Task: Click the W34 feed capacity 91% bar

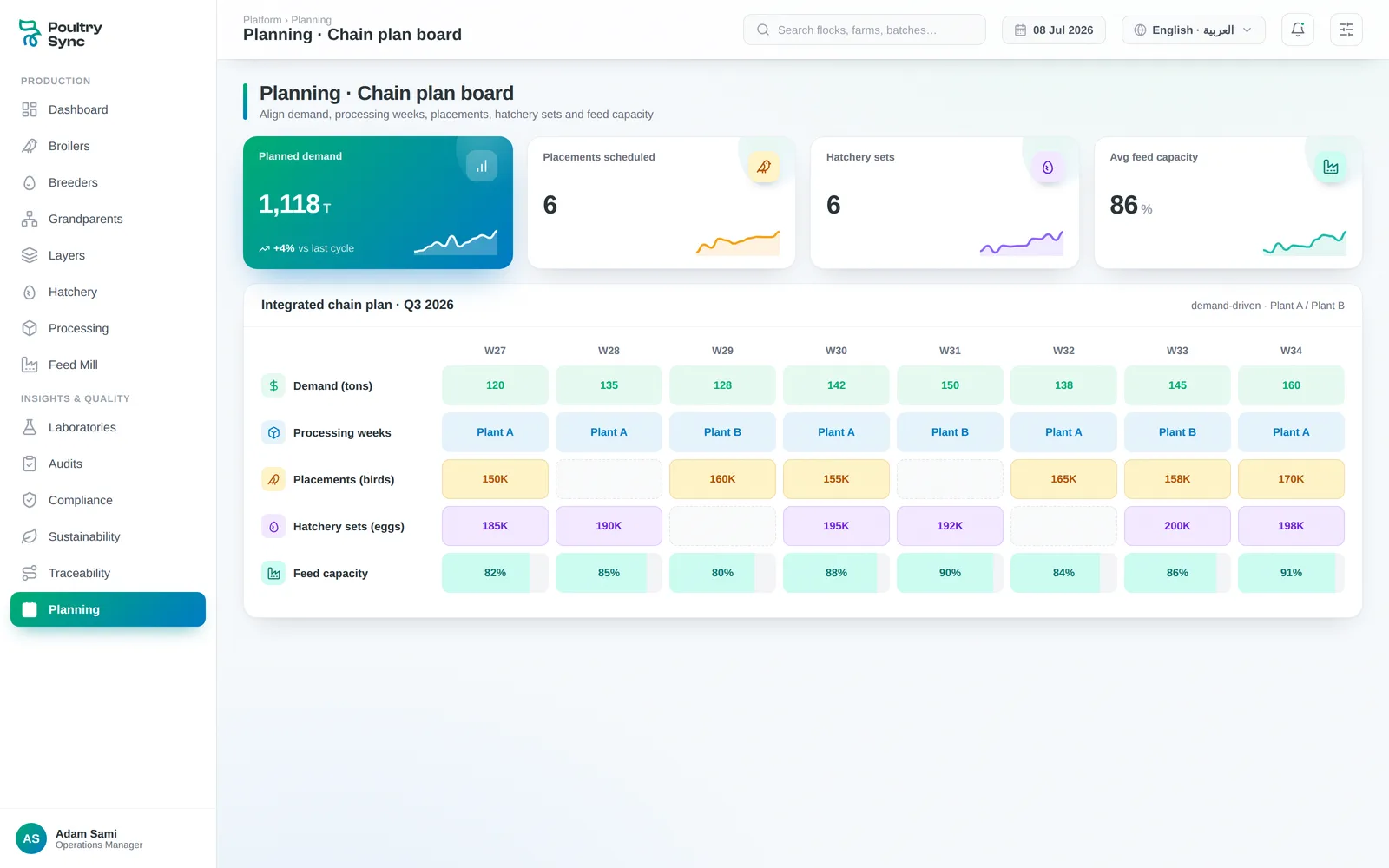Action: 1291,573
